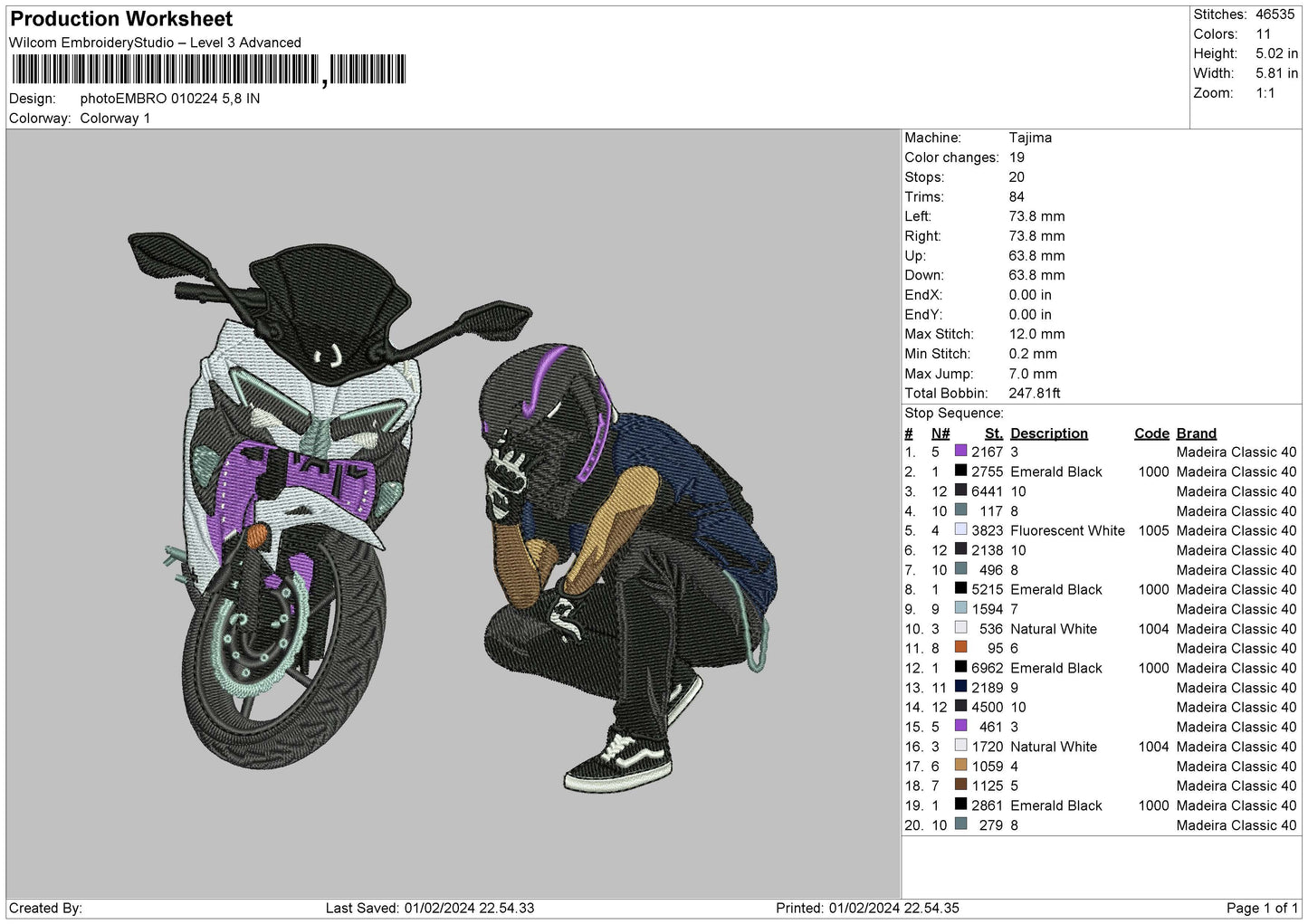Select the stitch count 6962 in row 12
This screenshot has height=924, width=1308.
[988, 668]
